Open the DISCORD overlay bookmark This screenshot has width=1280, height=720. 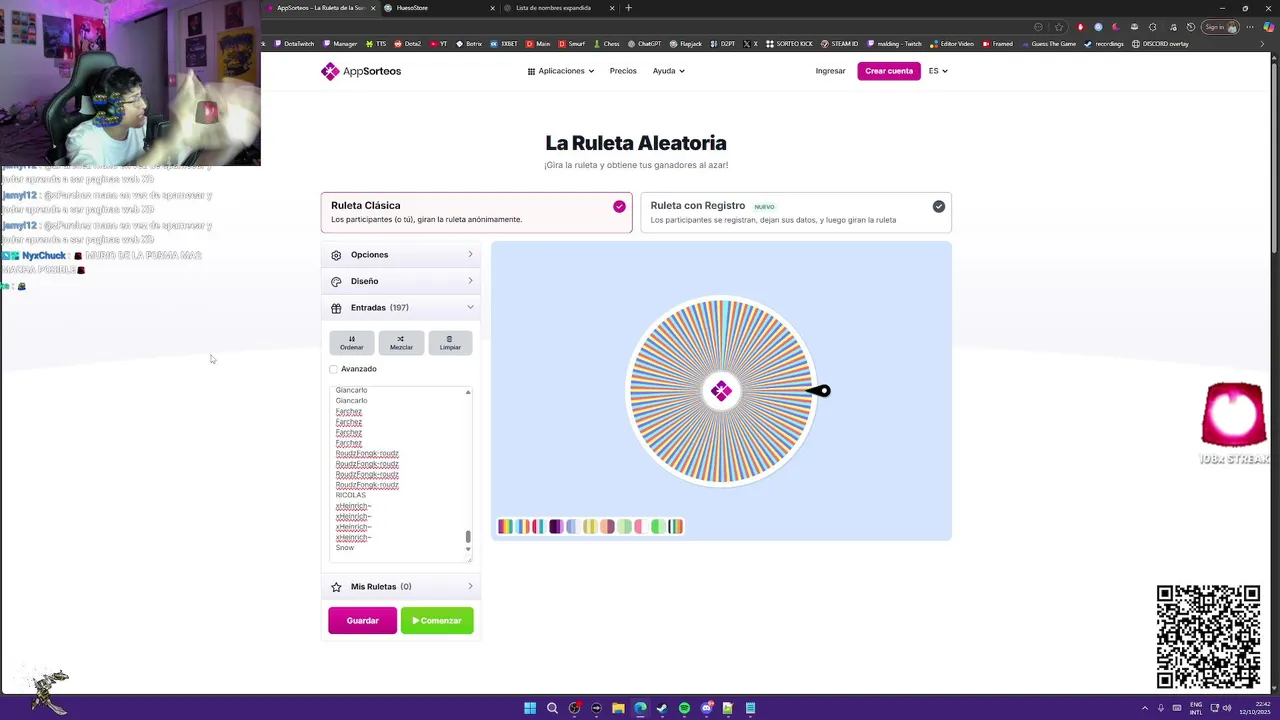click(x=1160, y=44)
